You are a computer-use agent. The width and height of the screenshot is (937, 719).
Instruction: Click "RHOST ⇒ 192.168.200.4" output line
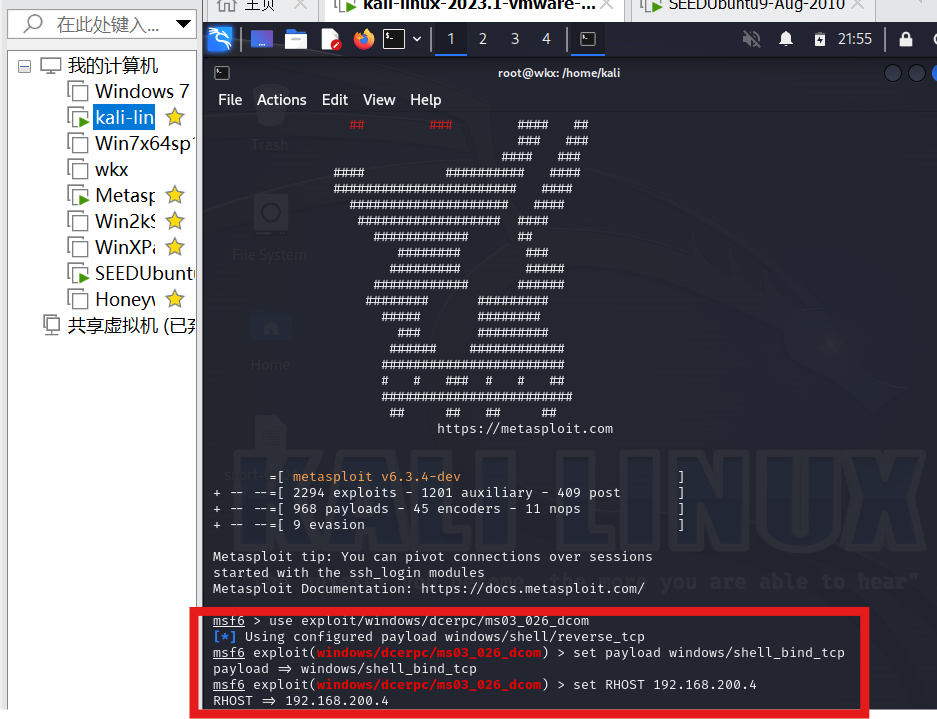tap(301, 700)
